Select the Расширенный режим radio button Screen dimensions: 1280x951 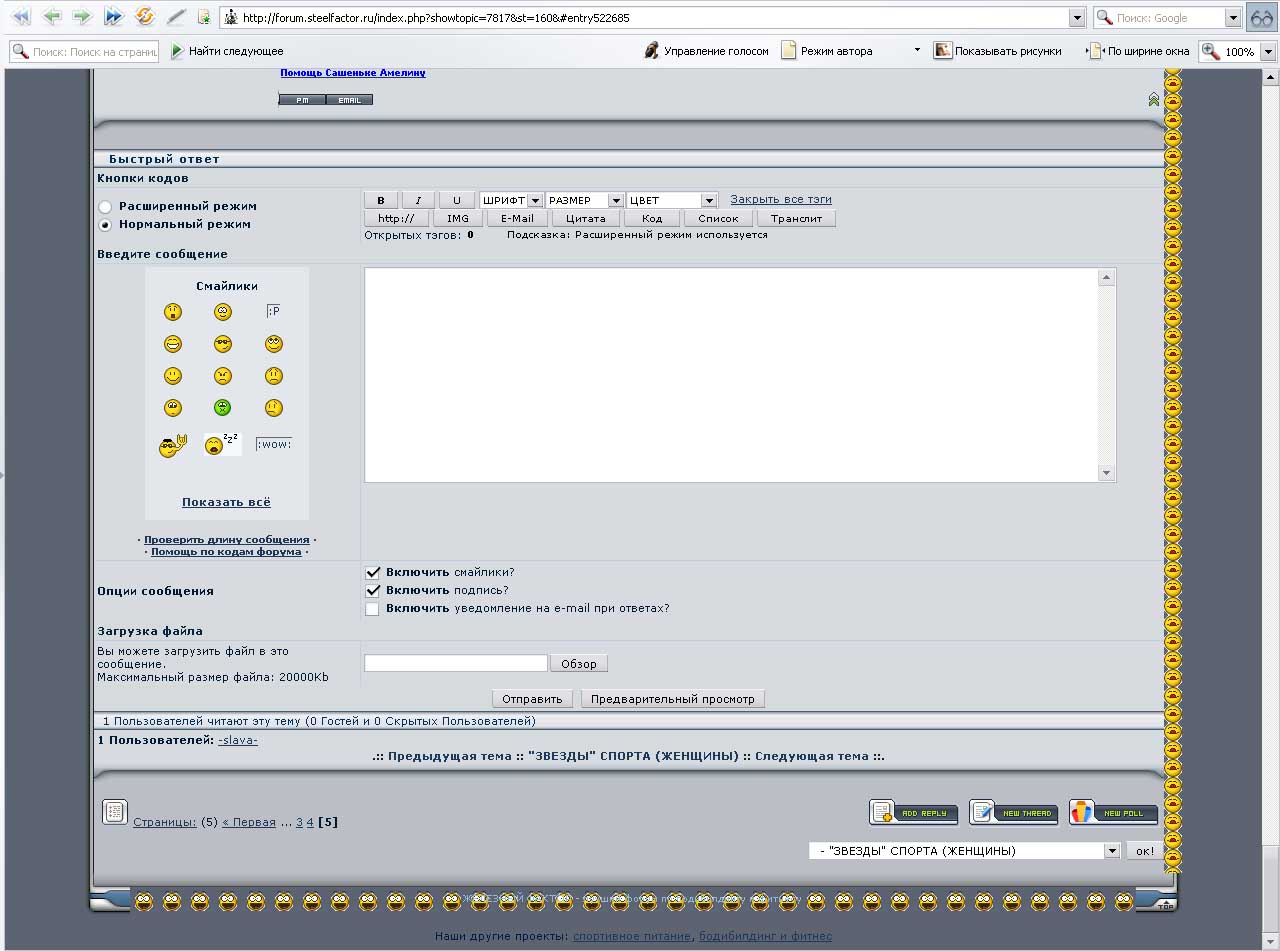pos(105,206)
